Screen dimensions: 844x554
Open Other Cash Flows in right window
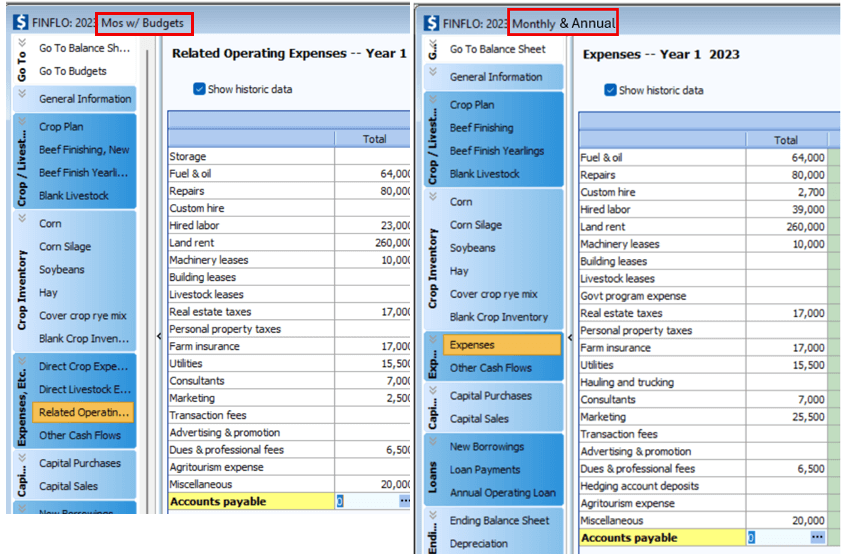pyautogui.click(x=490, y=368)
